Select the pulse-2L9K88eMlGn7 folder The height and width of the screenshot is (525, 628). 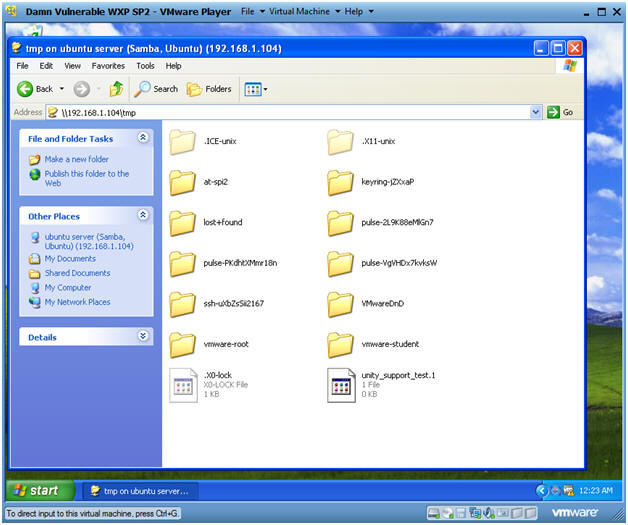click(x=380, y=223)
